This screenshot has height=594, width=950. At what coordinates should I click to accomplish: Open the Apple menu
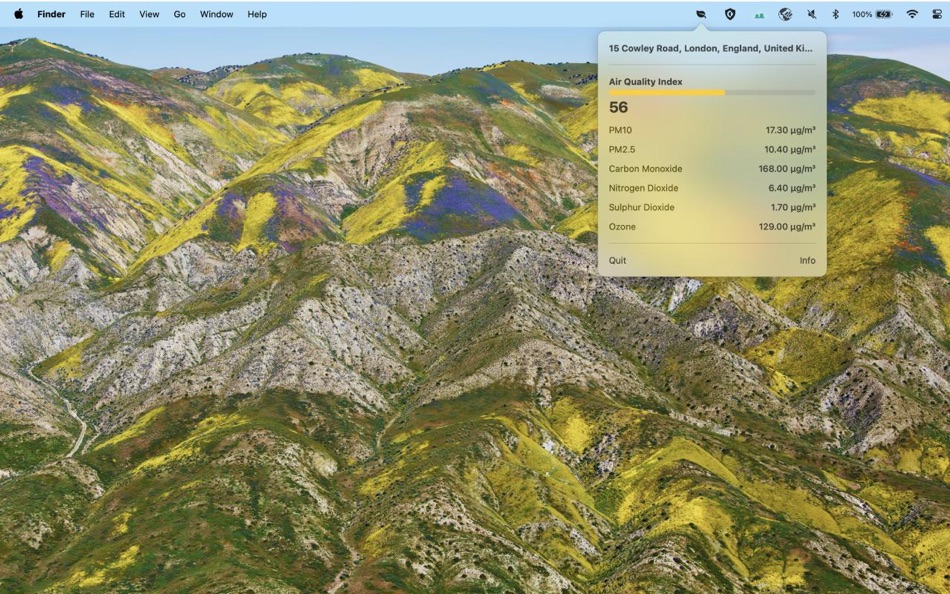coord(19,14)
